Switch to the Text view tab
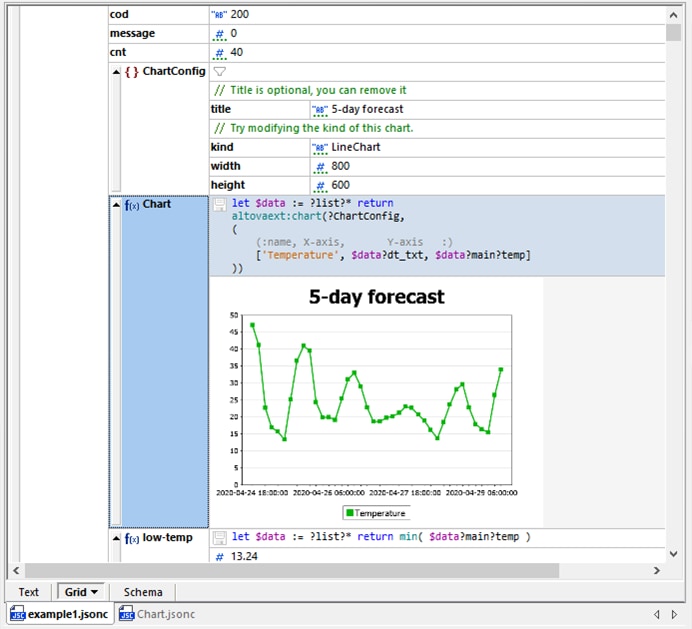Viewport: 692px width, 629px height. (29, 592)
